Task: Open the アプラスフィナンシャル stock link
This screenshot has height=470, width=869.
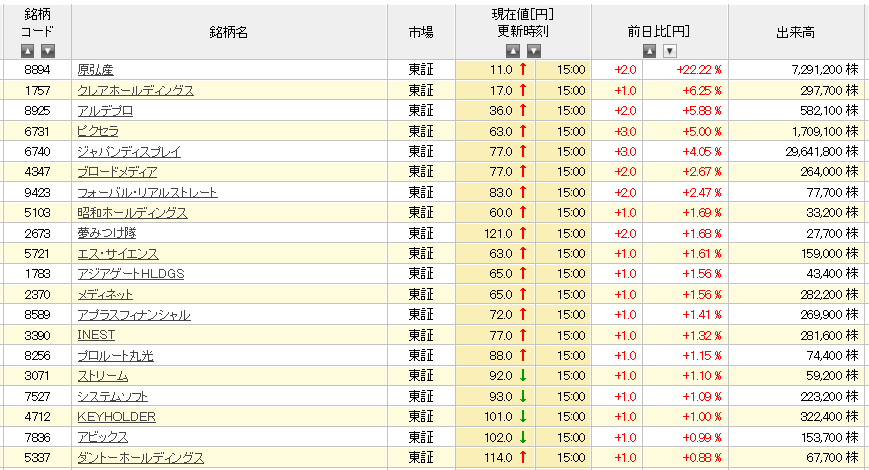Action: pos(134,315)
